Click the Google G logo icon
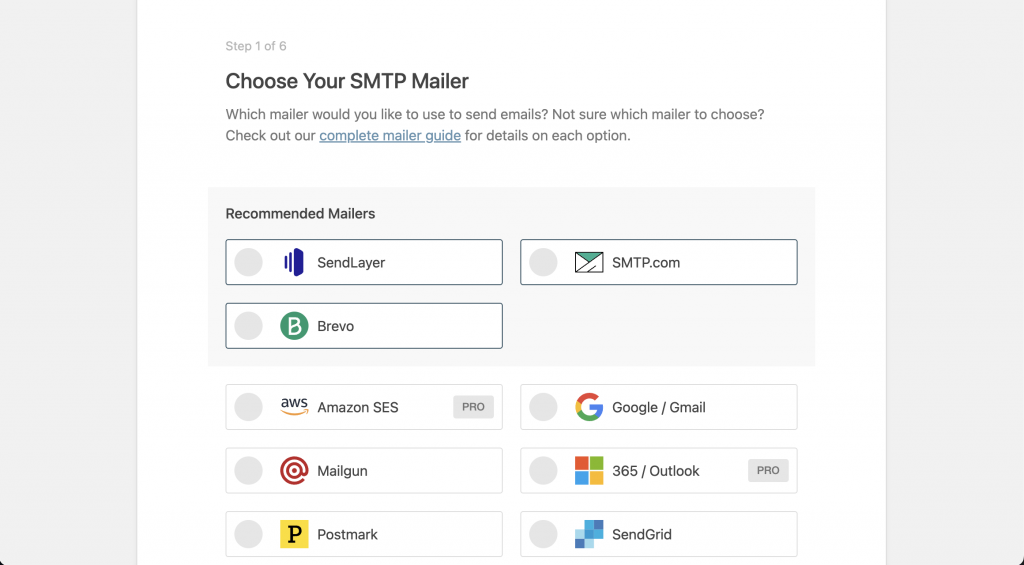The height and width of the screenshot is (565, 1024). [x=589, y=407]
